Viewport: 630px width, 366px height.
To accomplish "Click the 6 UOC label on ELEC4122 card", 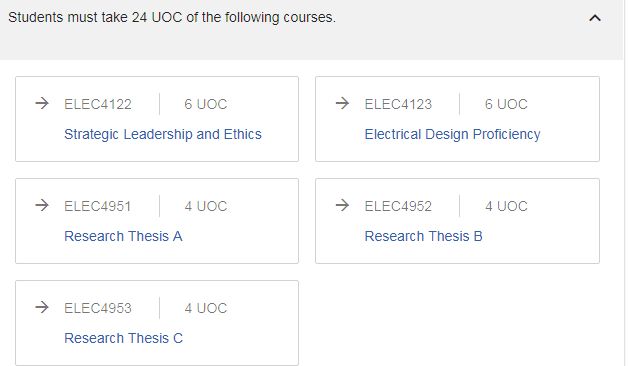I will pyautogui.click(x=206, y=104).
